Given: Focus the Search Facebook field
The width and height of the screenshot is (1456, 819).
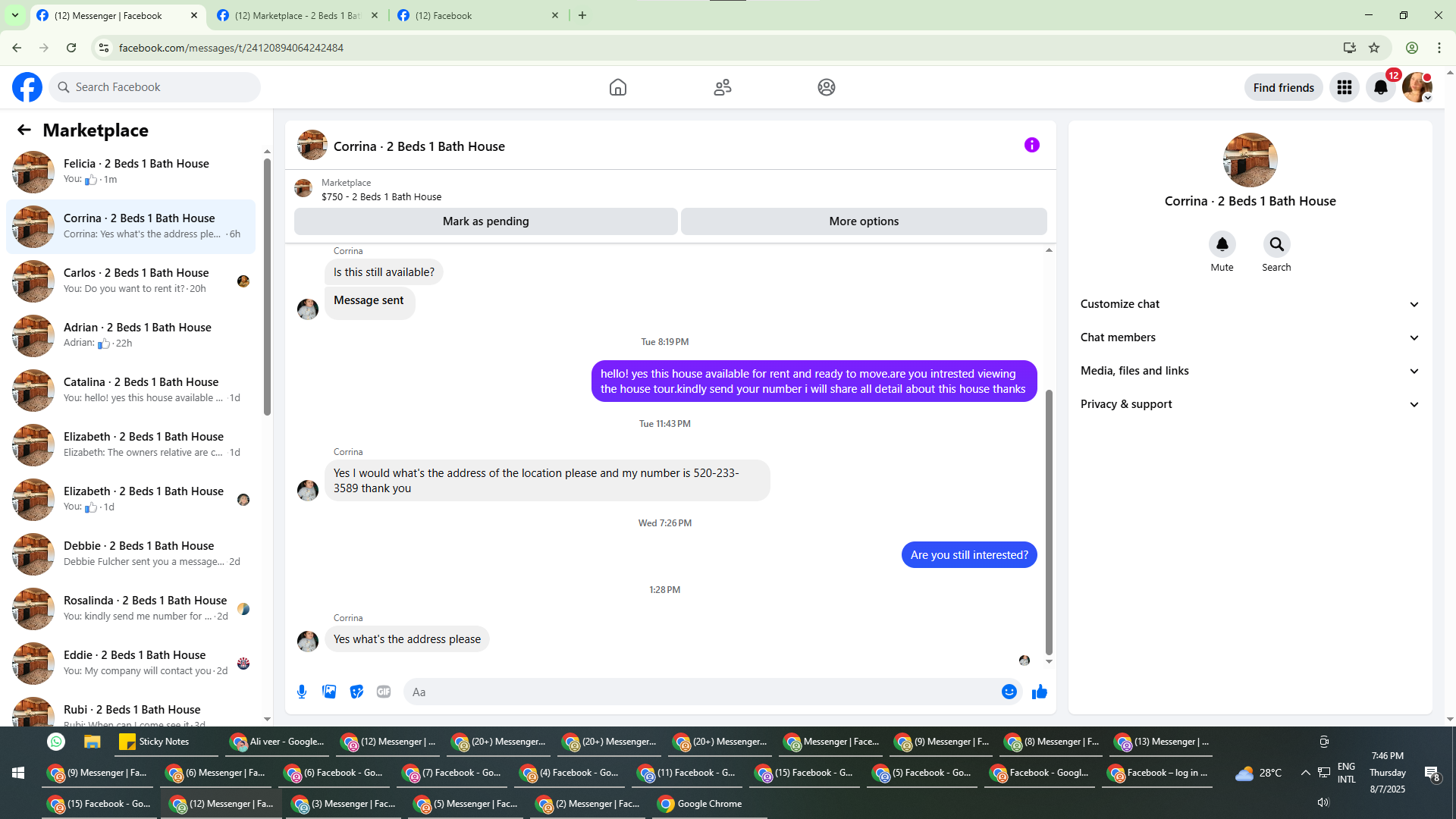Looking at the screenshot, I should tap(155, 87).
